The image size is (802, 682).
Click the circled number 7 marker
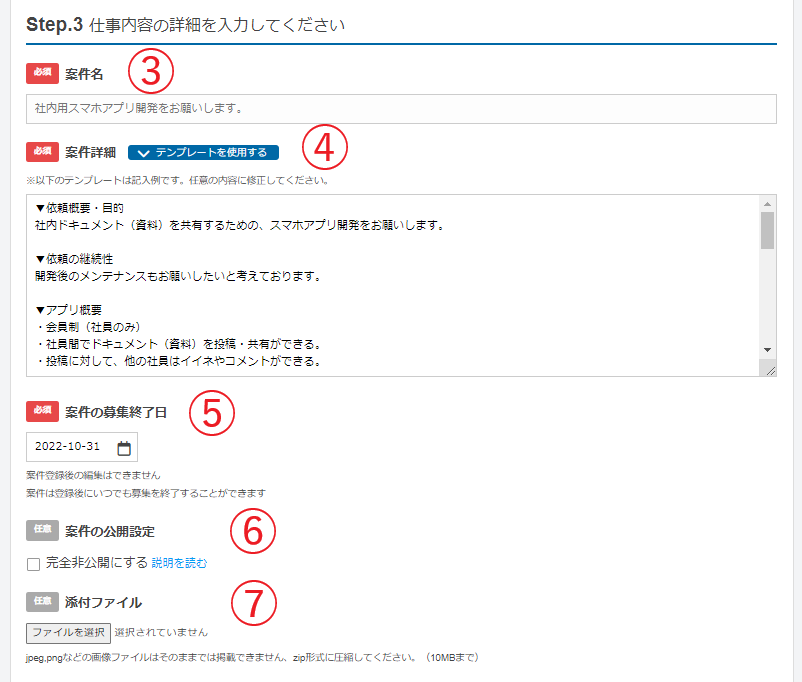(254, 602)
